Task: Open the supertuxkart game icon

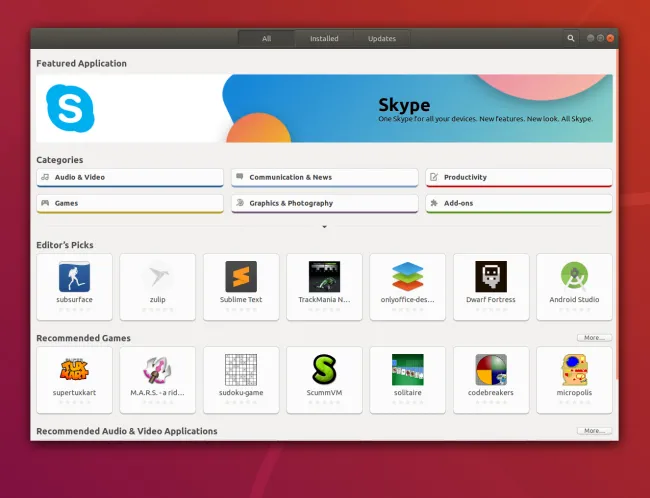Action: point(74,369)
